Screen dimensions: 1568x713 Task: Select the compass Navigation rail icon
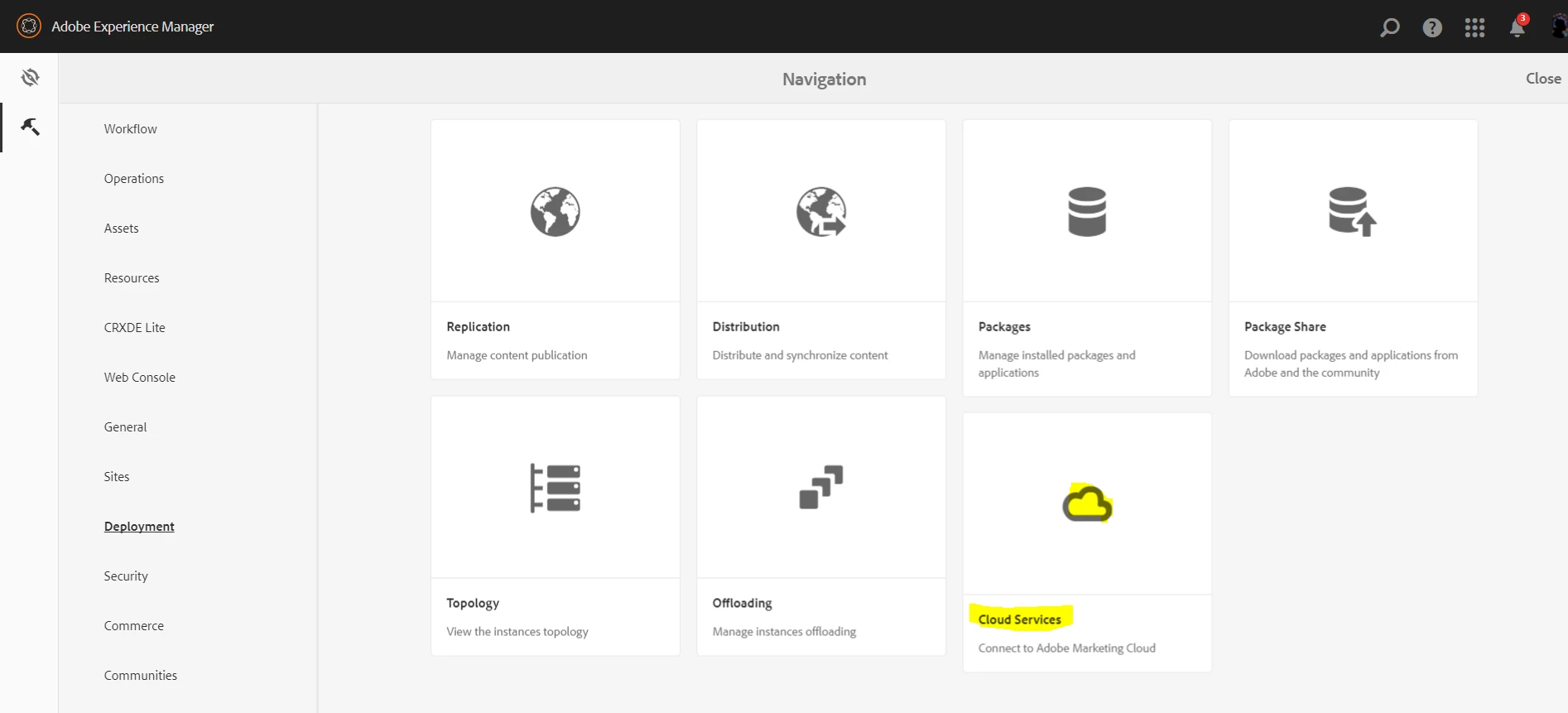(30, 77)
